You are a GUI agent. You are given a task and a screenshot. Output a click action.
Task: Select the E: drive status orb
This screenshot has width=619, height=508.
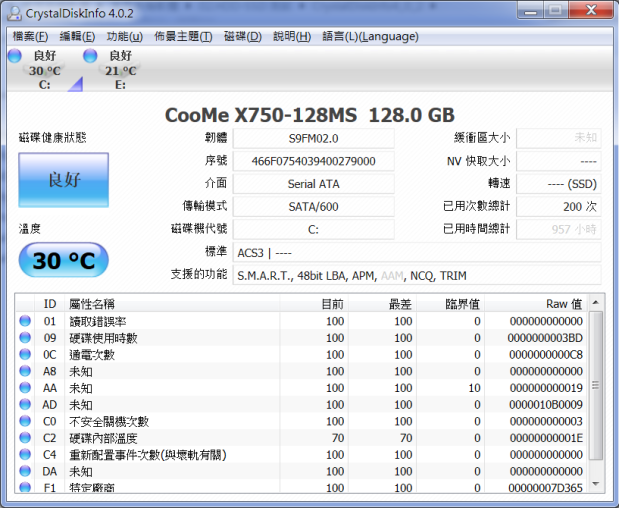point(90,56)
